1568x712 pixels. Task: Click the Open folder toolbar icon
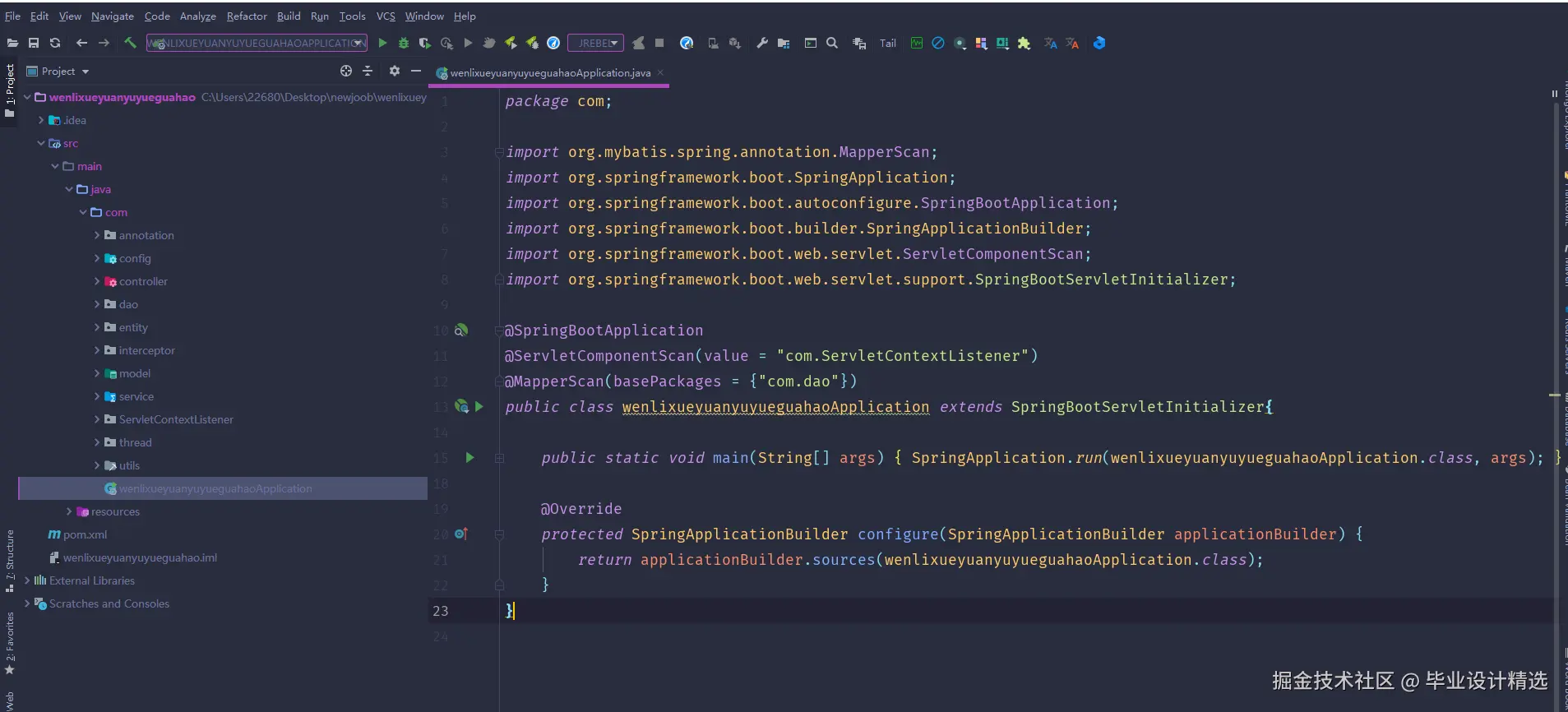point(12,43)
